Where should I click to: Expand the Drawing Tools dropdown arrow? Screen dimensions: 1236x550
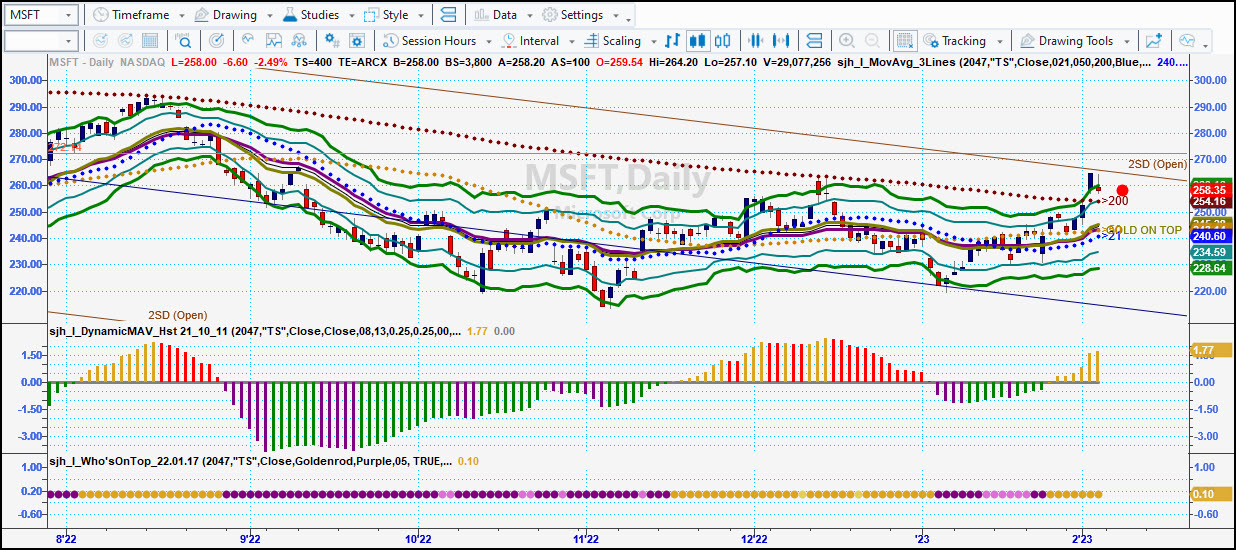[1126, 42]
